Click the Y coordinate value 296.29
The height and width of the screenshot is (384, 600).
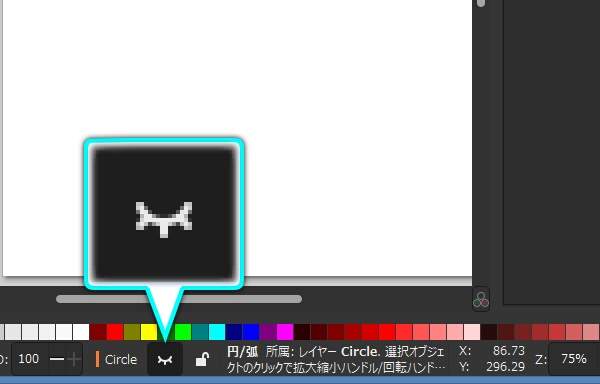(x=505, y=367)
